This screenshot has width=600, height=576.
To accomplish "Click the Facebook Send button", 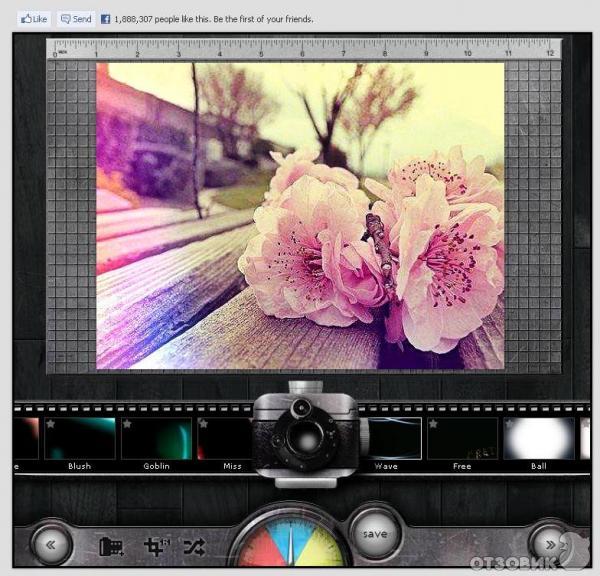I will (76, 19).
